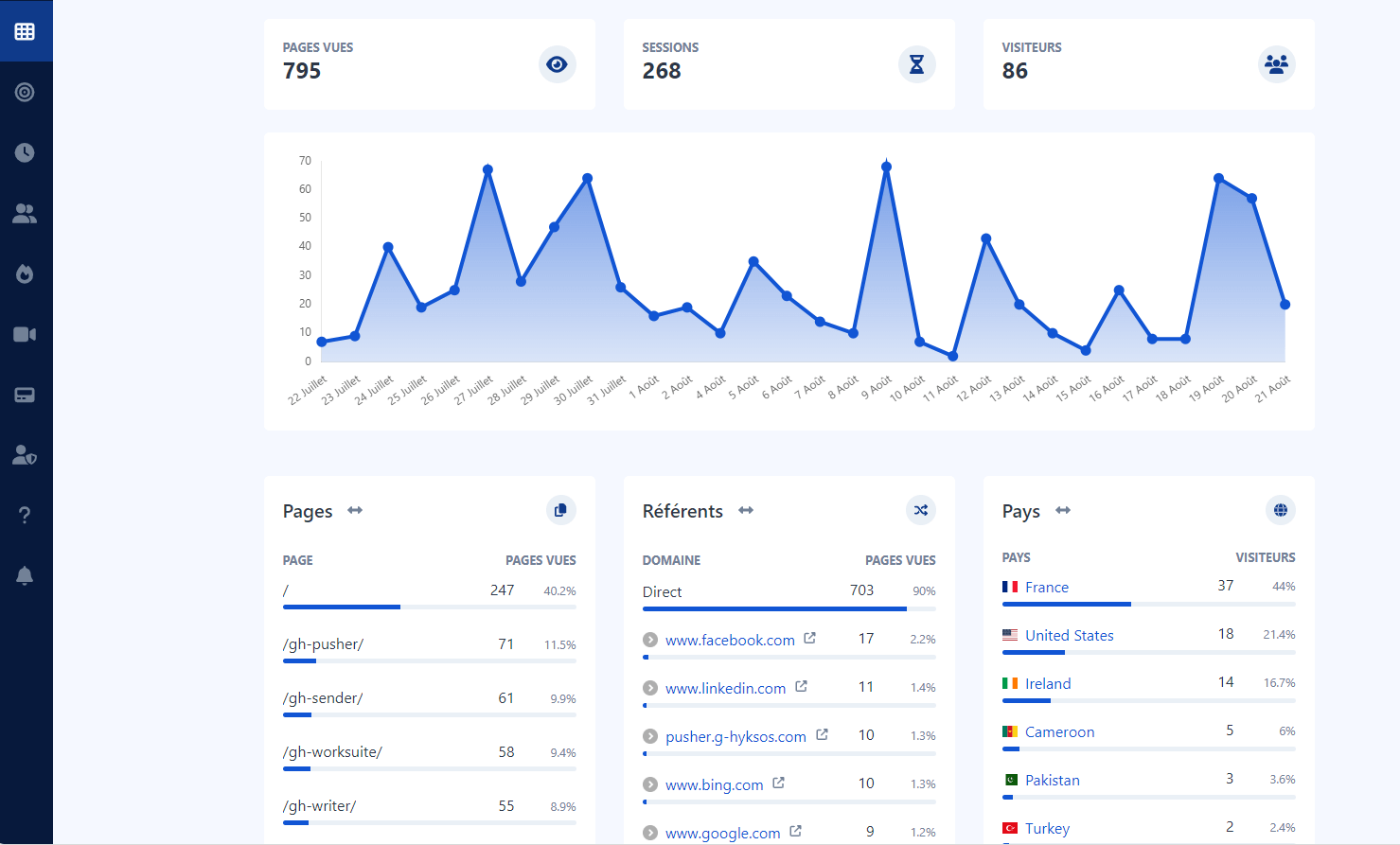This screenshot has height=845, width=1400.
Task: Click the copy icon in Pages panel
Action: point(561,510)
